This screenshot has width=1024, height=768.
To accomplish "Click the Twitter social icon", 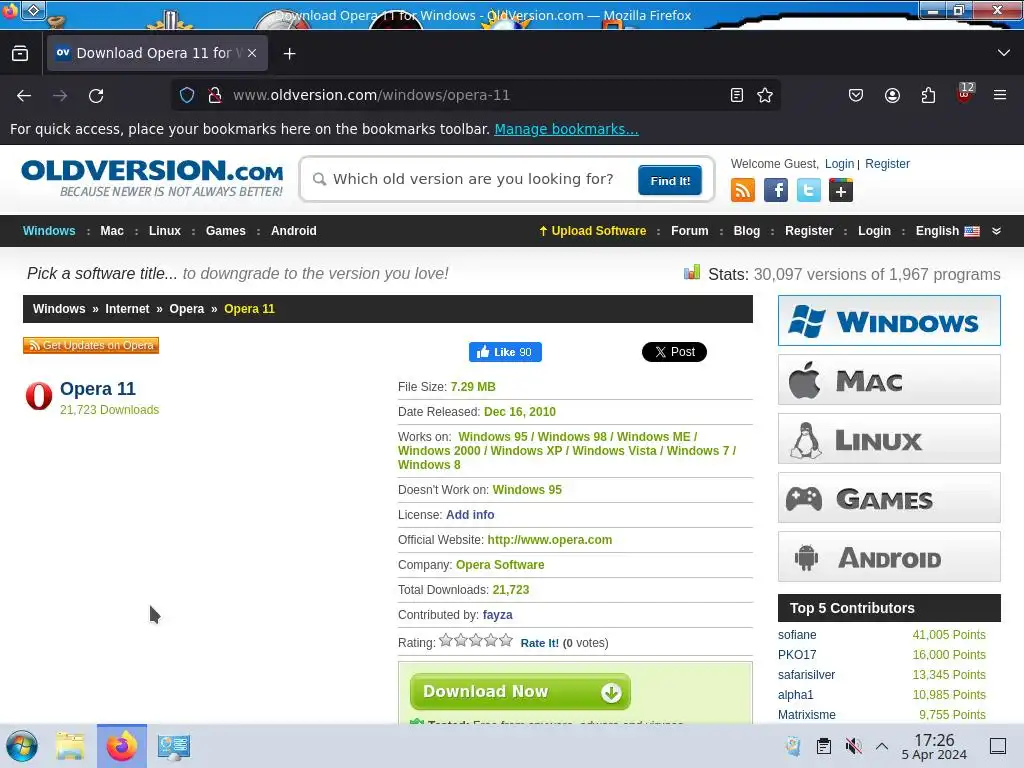I will click(x=808, y=191).
